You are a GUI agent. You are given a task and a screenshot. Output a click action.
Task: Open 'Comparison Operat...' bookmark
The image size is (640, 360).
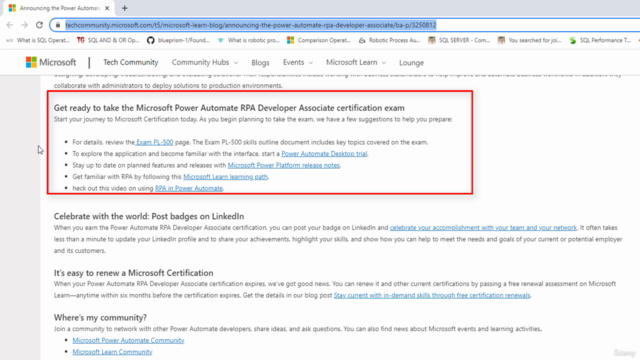(319, 40)
